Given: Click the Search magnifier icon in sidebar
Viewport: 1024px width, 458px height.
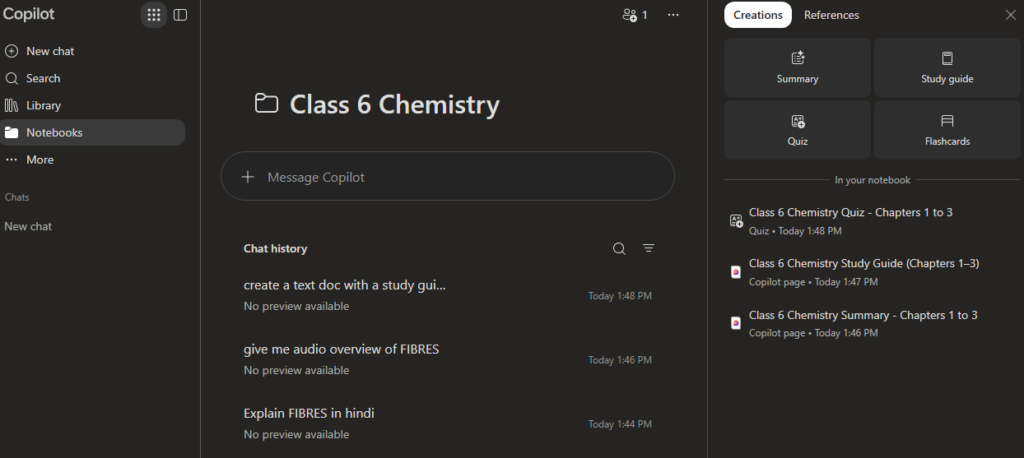Looking at the screenshot, I should 11,78.
